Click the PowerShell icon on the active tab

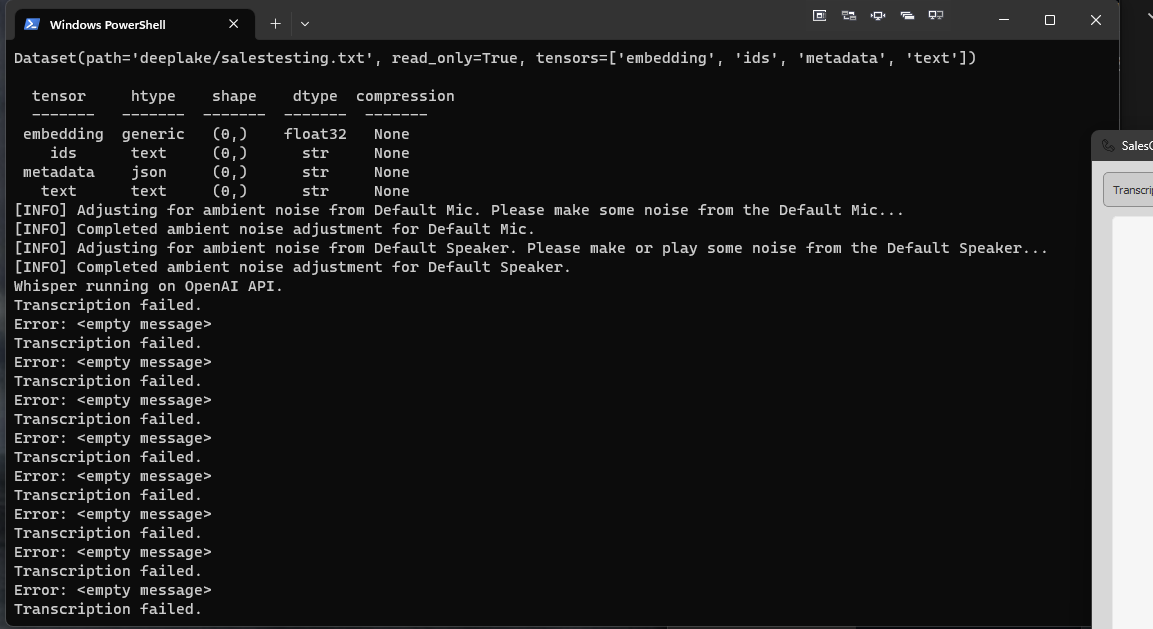coord(32,23)
